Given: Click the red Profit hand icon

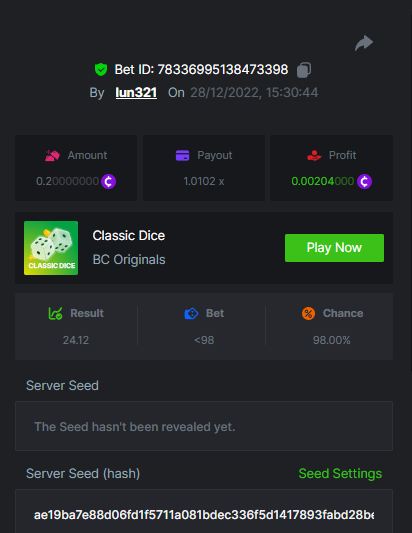Looking at the screenshot, I should (314, 155).
